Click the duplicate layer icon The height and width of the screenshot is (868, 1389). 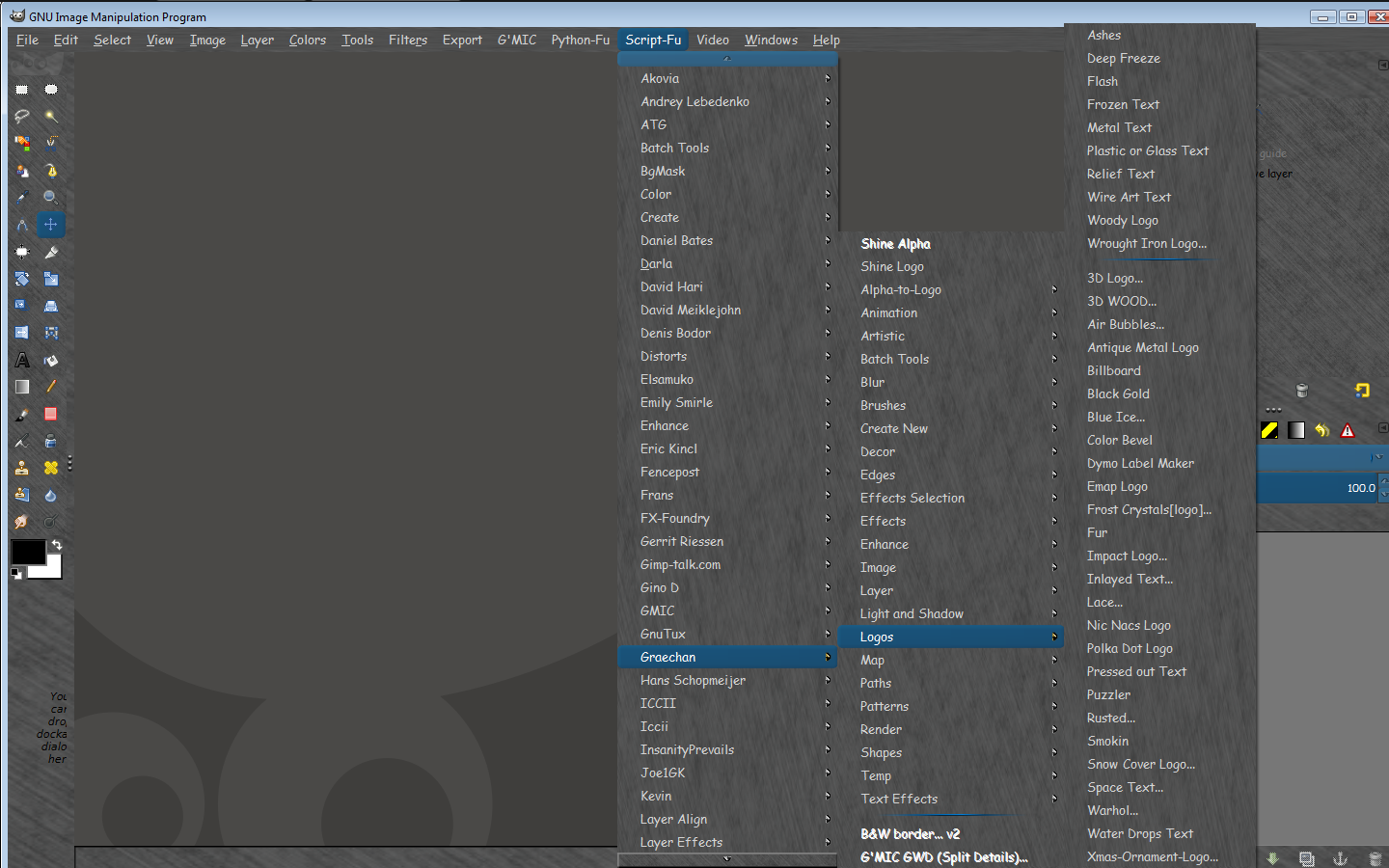coord(1306,858)
